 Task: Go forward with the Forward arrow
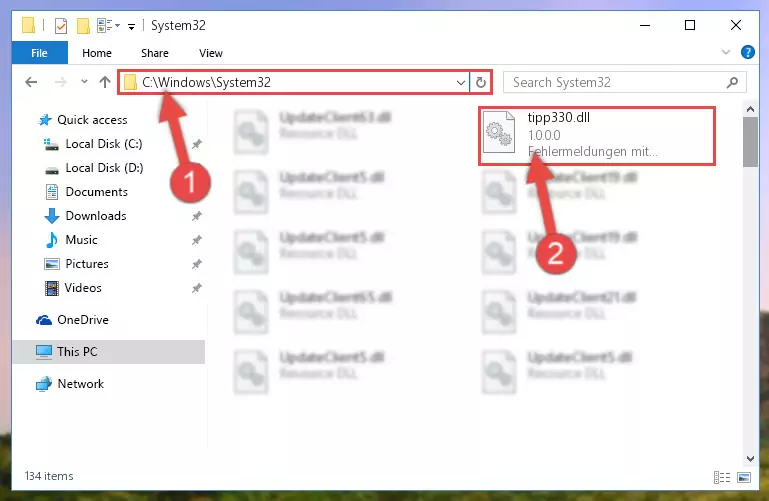point(60,82)
